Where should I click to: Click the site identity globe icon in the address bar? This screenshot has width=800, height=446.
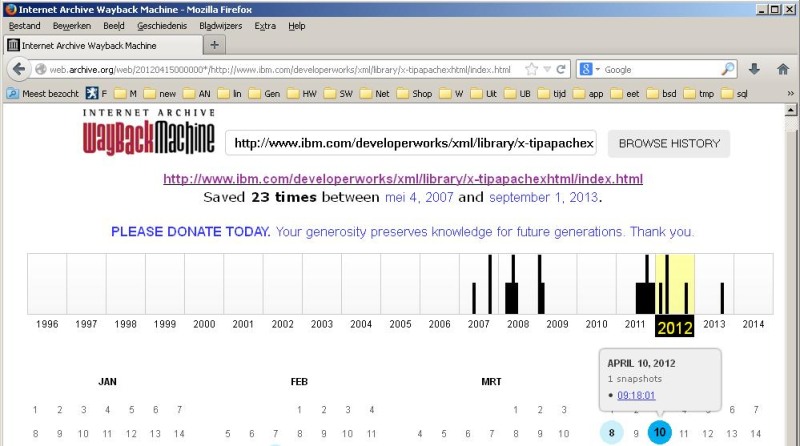(41, 69)
